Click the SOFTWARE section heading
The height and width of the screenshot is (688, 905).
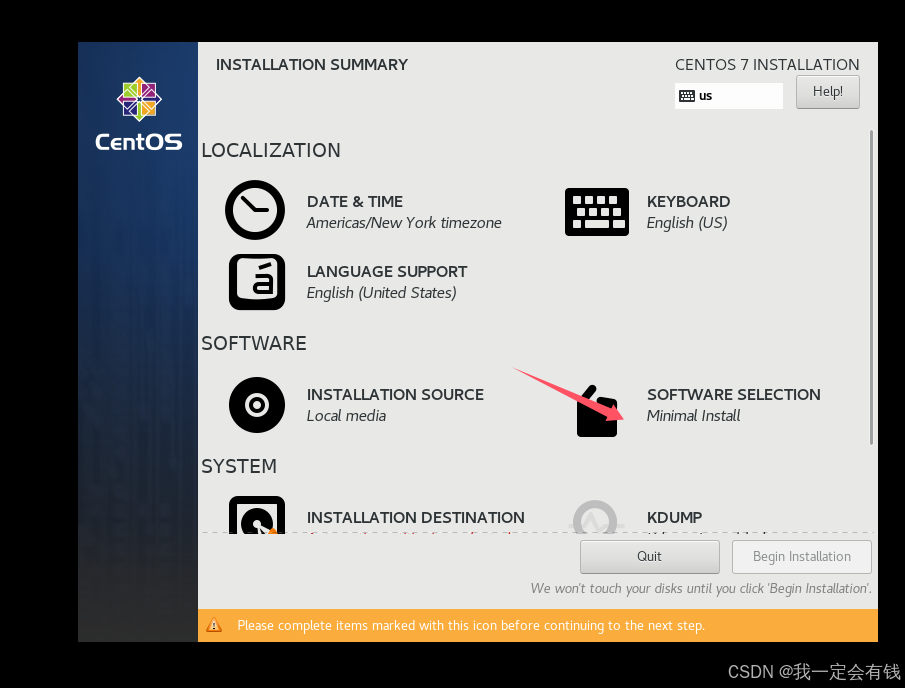pyautogui.click(x=254, y=343)
